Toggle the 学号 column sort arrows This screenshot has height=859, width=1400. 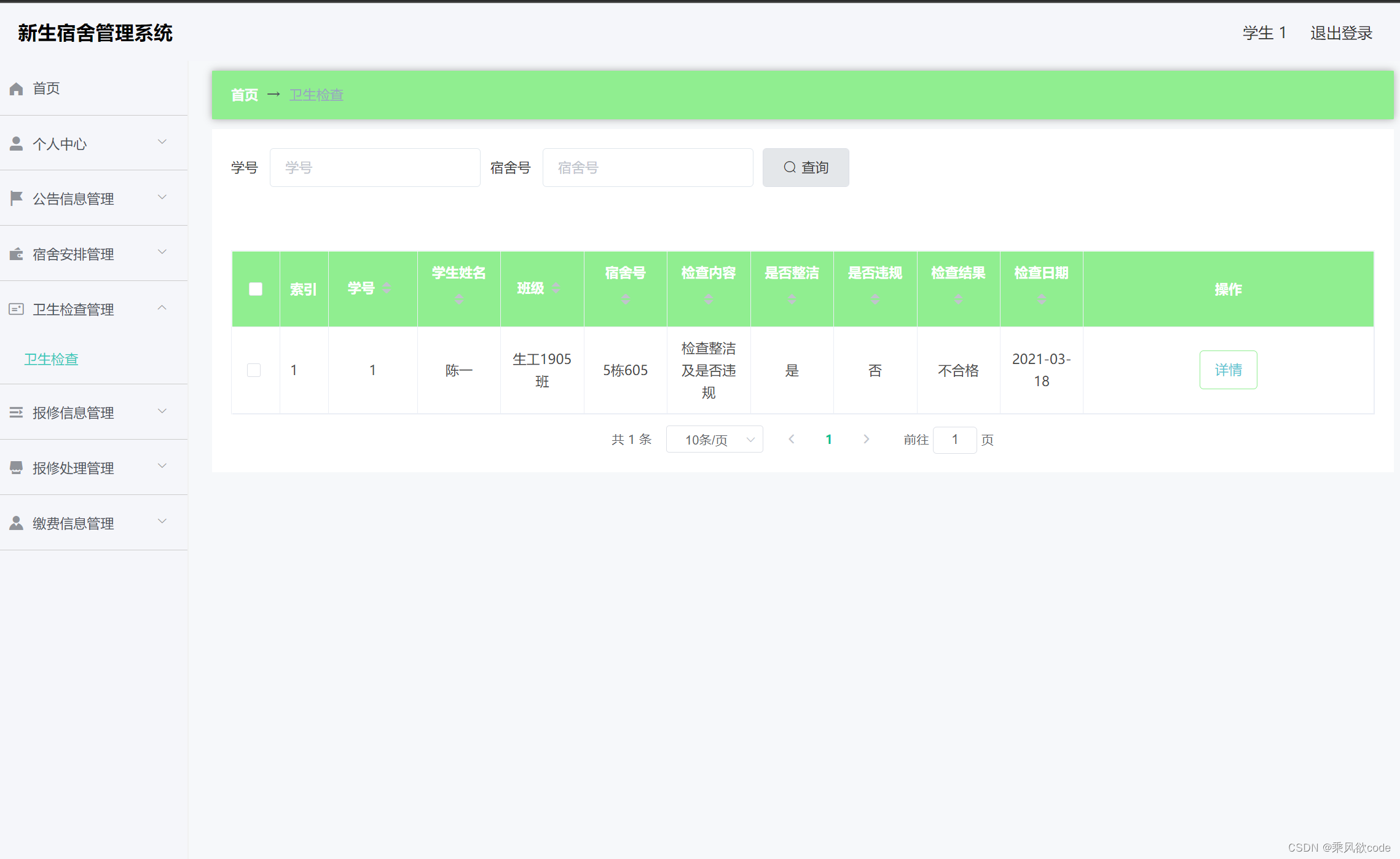388,289
